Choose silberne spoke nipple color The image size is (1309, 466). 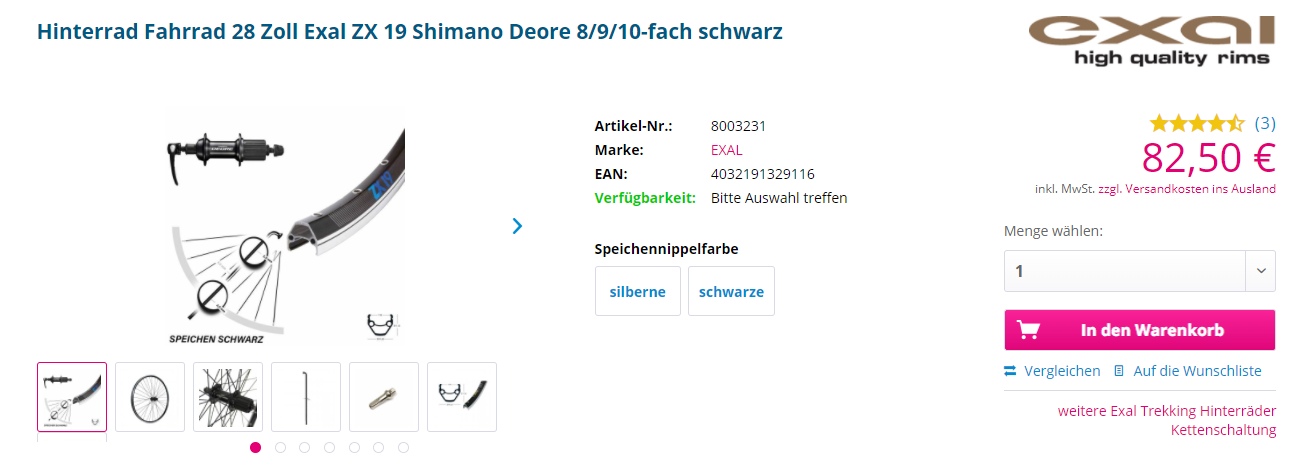pos(638,291)
